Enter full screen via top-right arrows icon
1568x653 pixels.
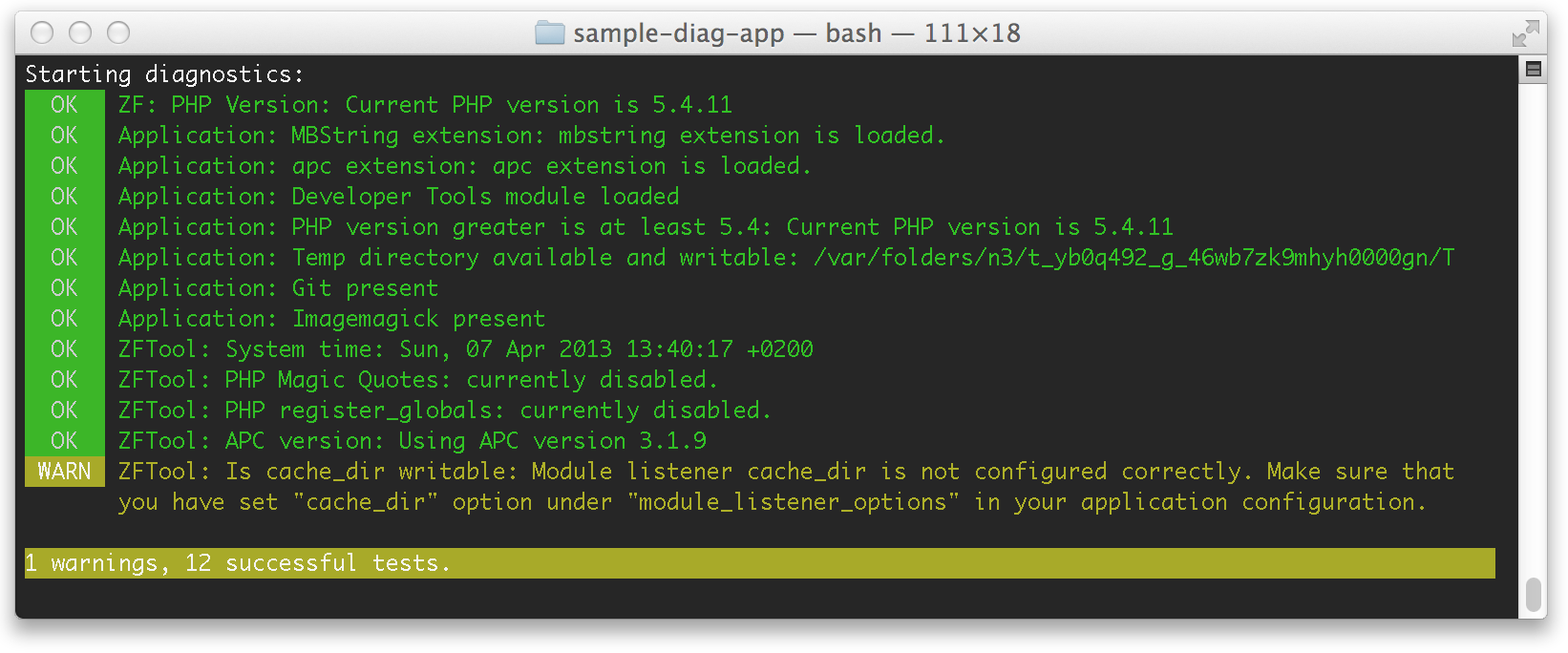coord(1525,34)
